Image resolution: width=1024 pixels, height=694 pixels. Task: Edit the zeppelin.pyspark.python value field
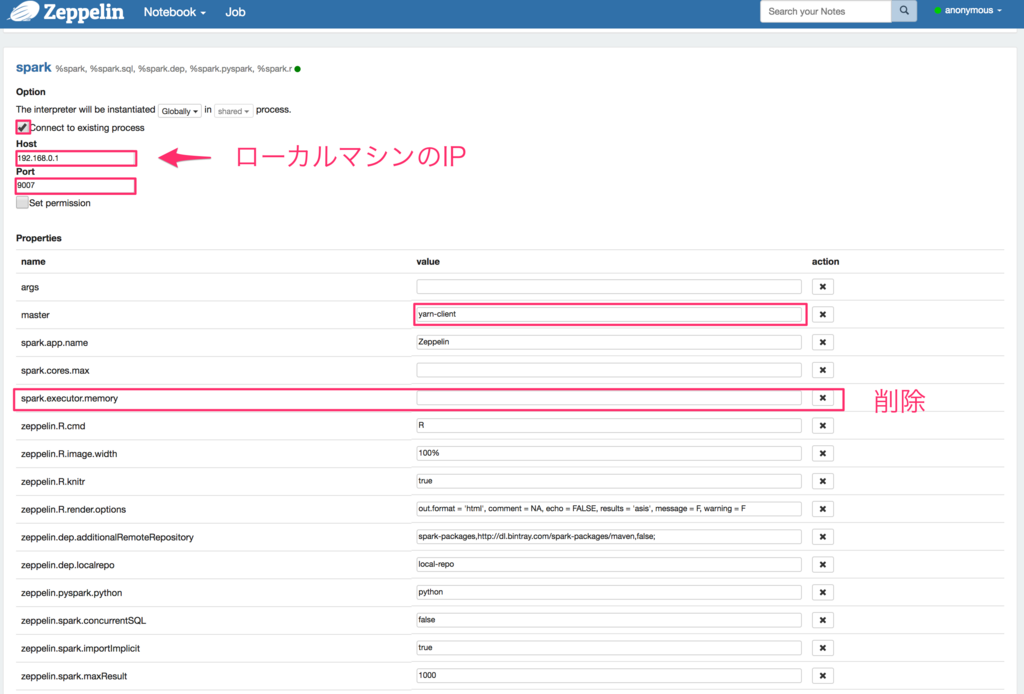(609, 592)
